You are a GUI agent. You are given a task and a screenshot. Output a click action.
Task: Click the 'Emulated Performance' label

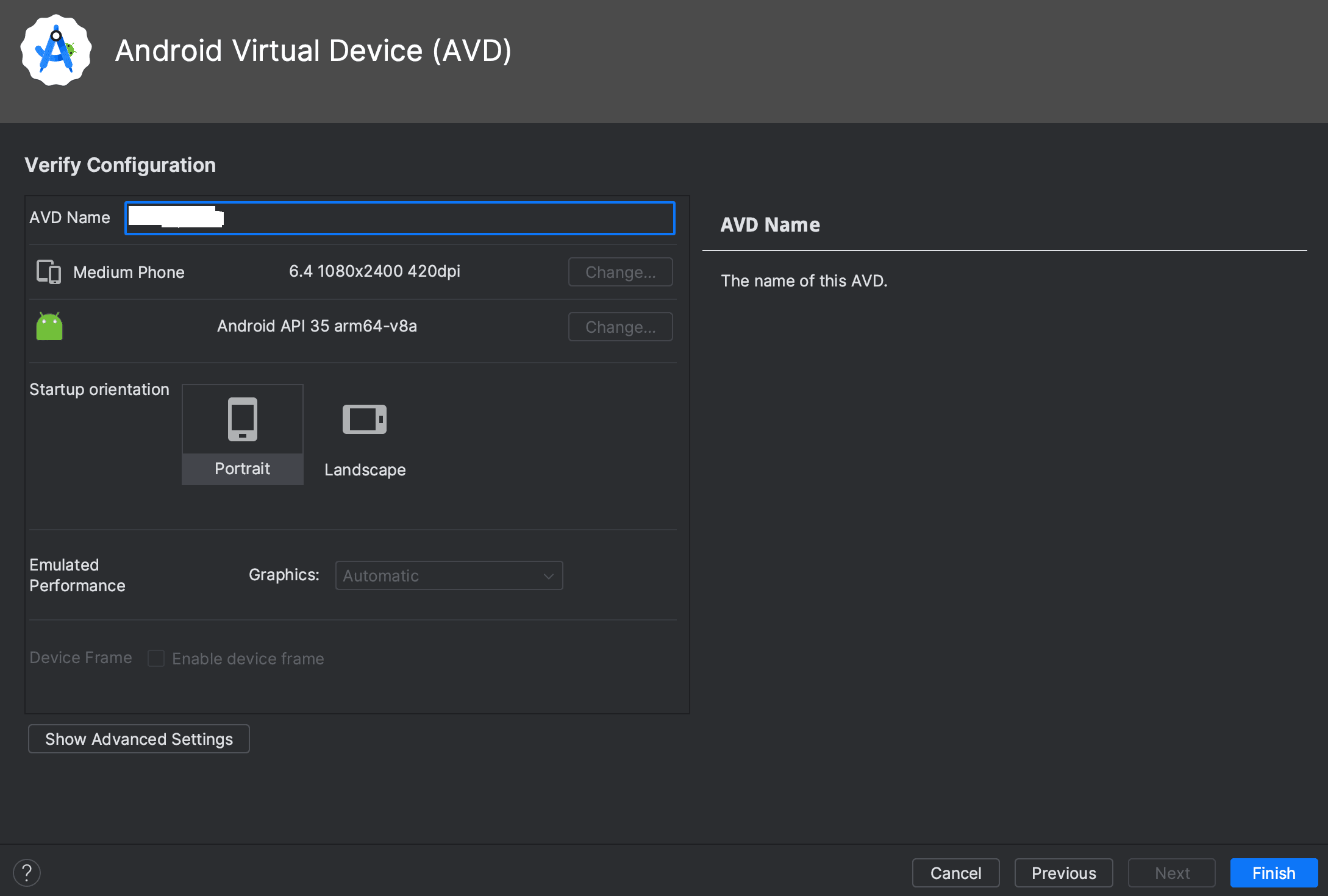77,575
